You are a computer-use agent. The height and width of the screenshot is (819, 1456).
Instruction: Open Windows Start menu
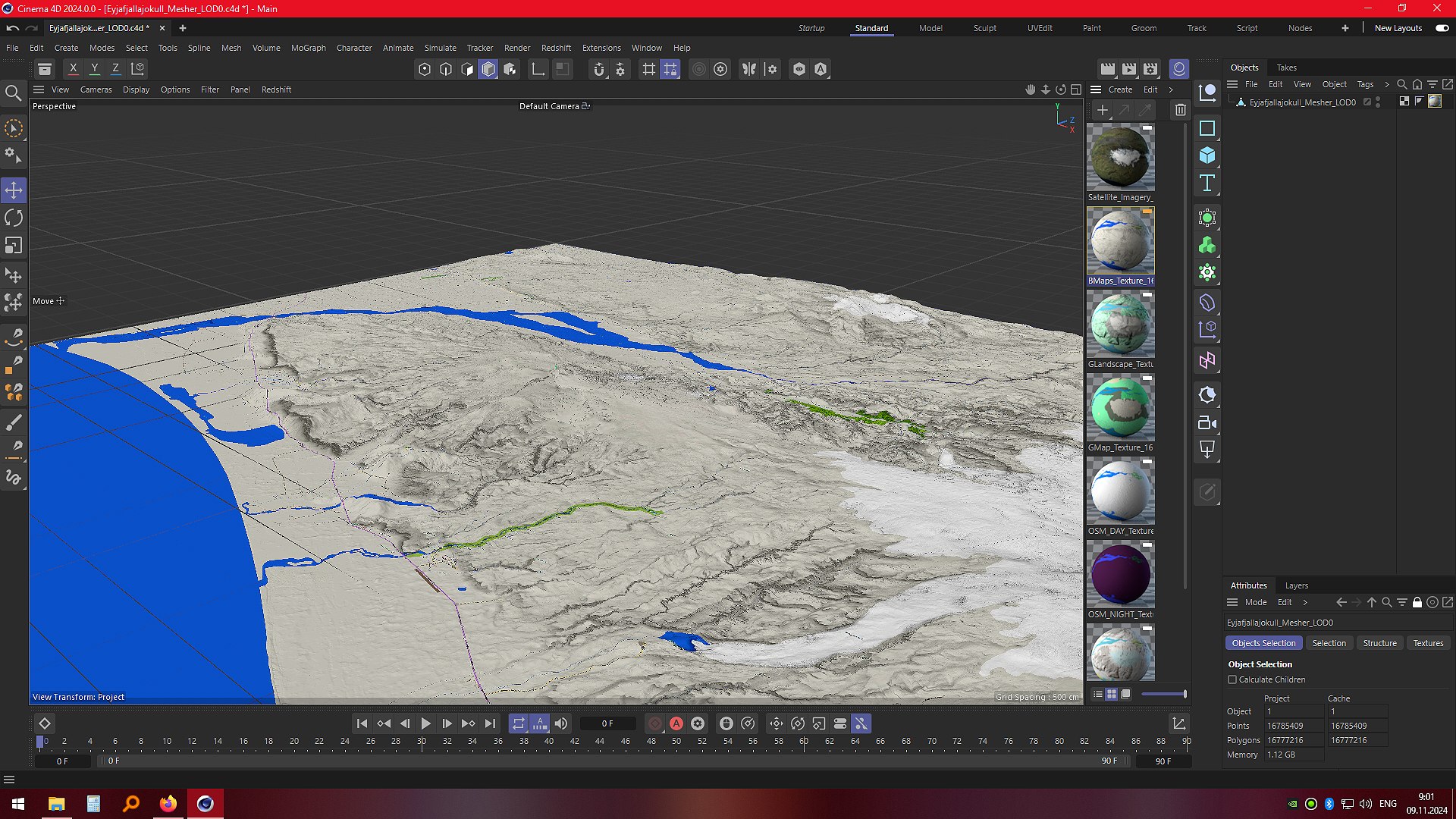point(18,804)
